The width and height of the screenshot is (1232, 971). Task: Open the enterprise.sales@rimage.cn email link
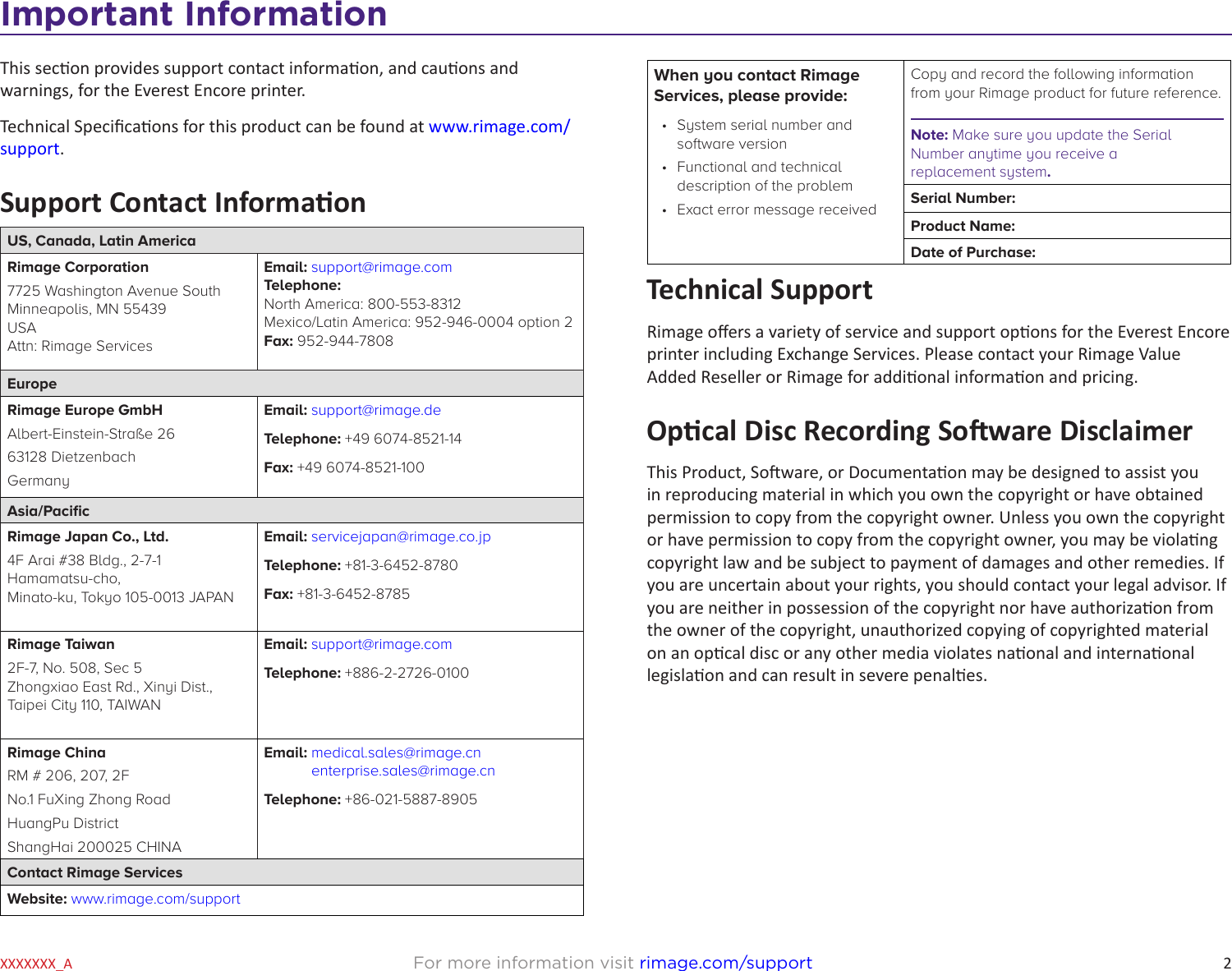point(402,771)
